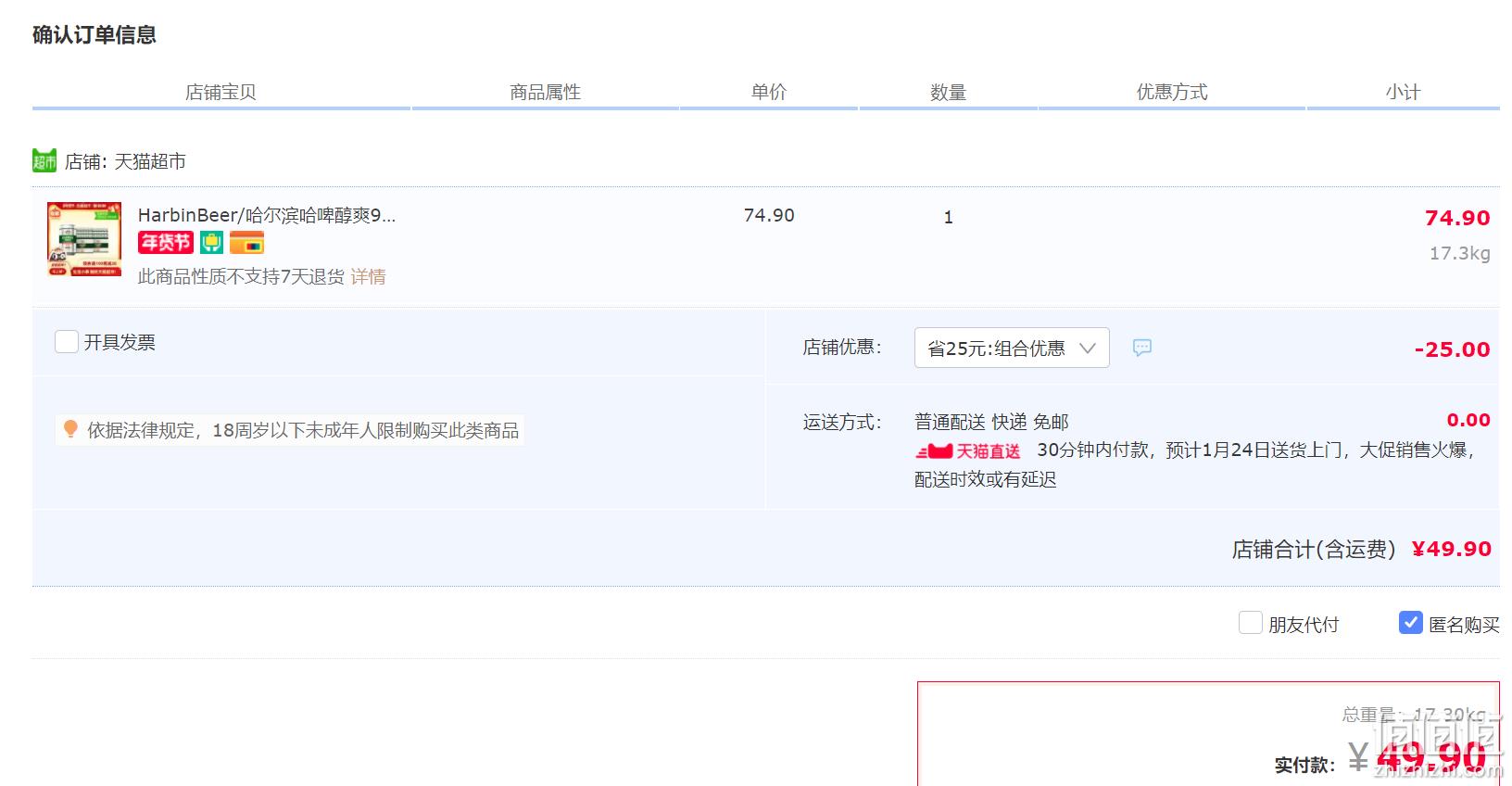Click the 普通配送 快递 免邮 shipping option text
Screen dimensions: 1512x786
click(x=991, y=422)
